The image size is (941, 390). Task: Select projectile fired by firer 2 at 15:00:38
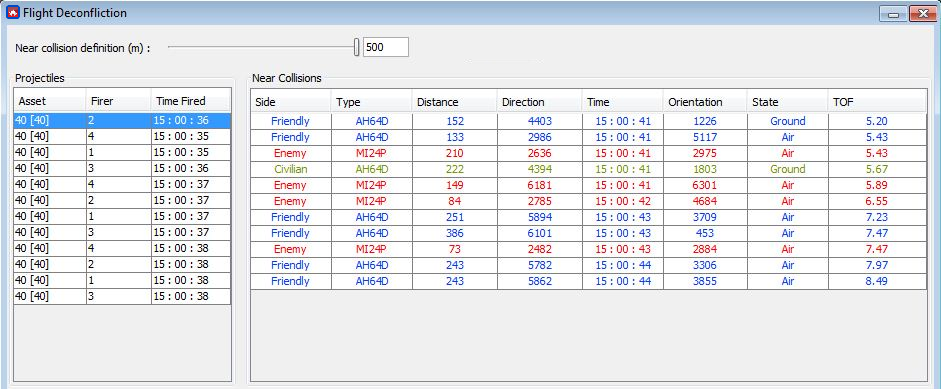(122, 265)
